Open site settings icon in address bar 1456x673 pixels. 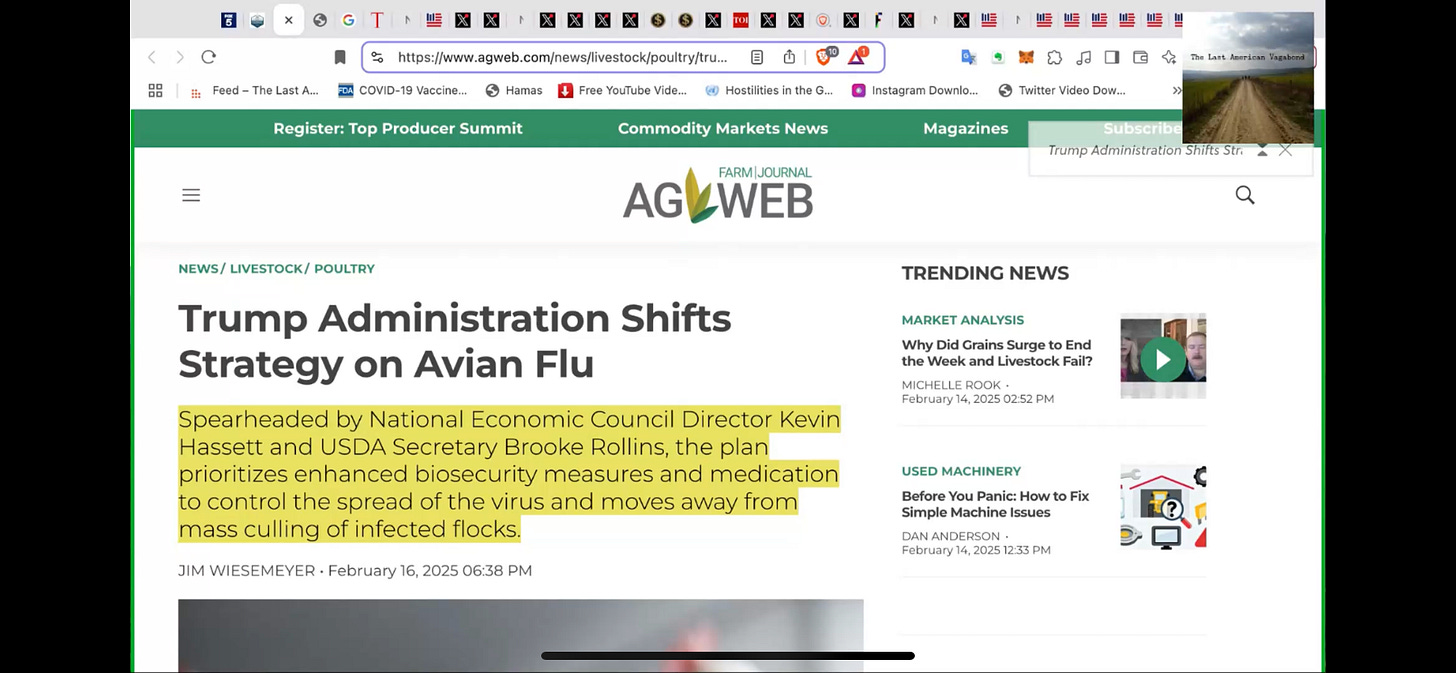coord(377,57)
